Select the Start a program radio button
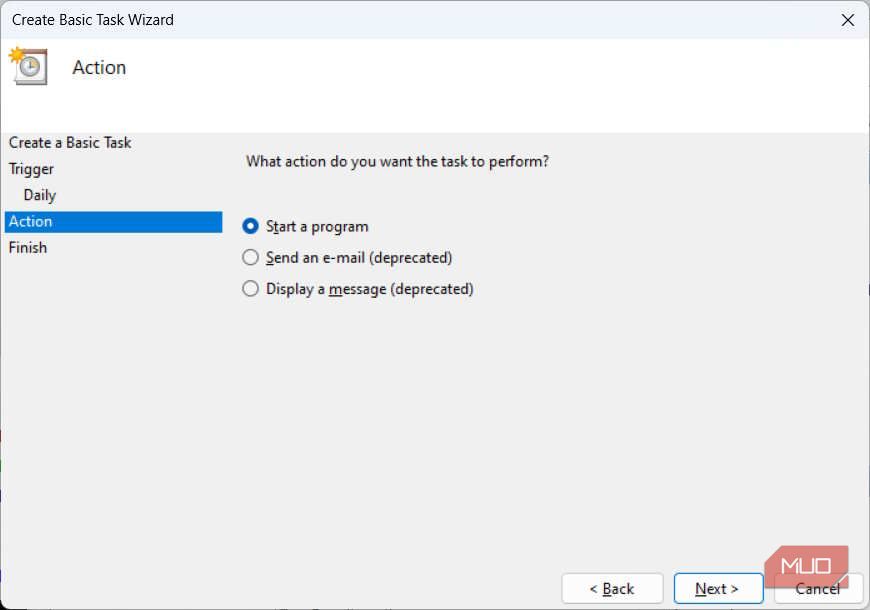Screen dimensions: 870x610 [x=250, y=226]
